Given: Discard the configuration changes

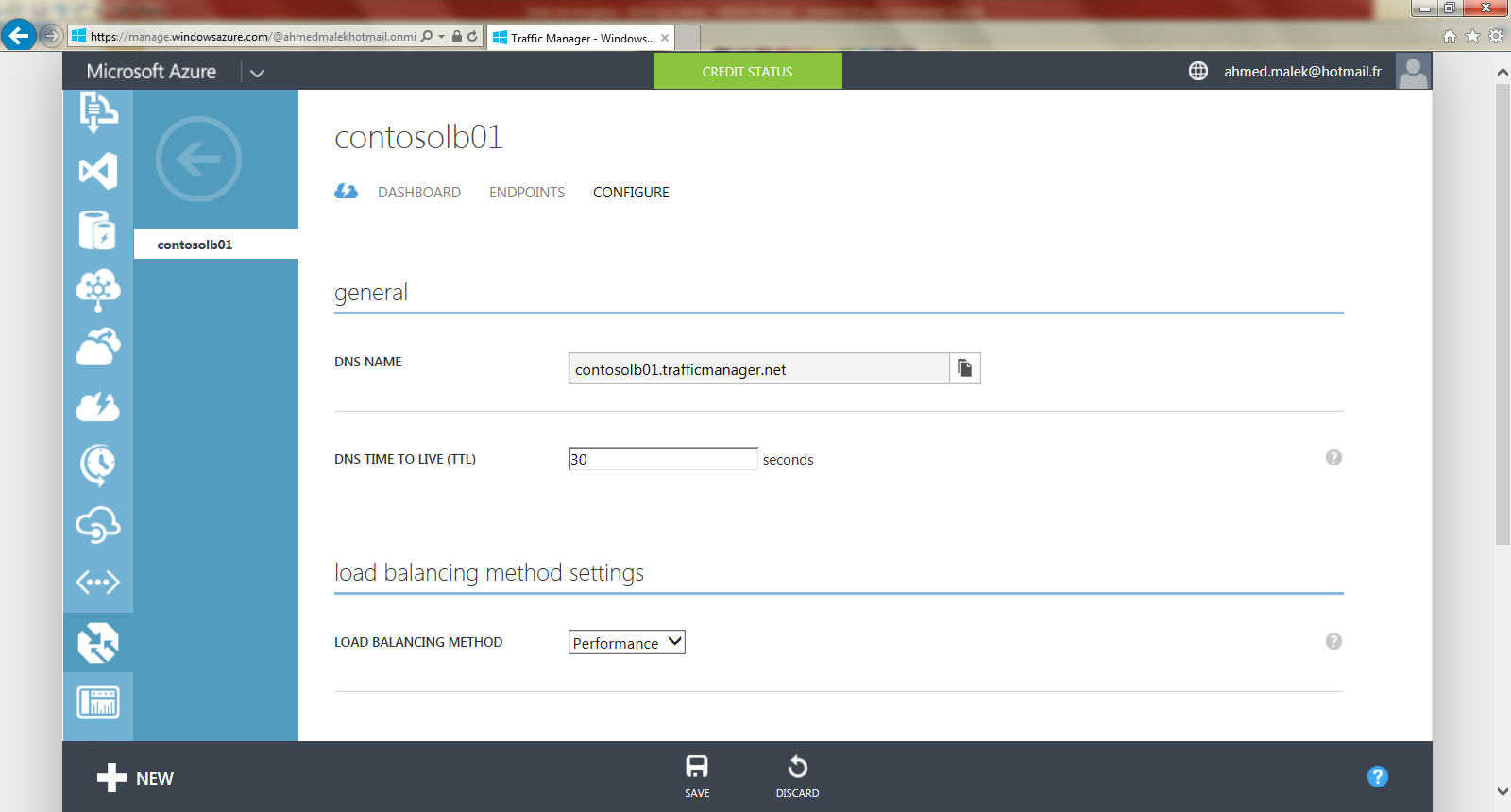Looking at the screenshot, I should (x=797, y=776).
